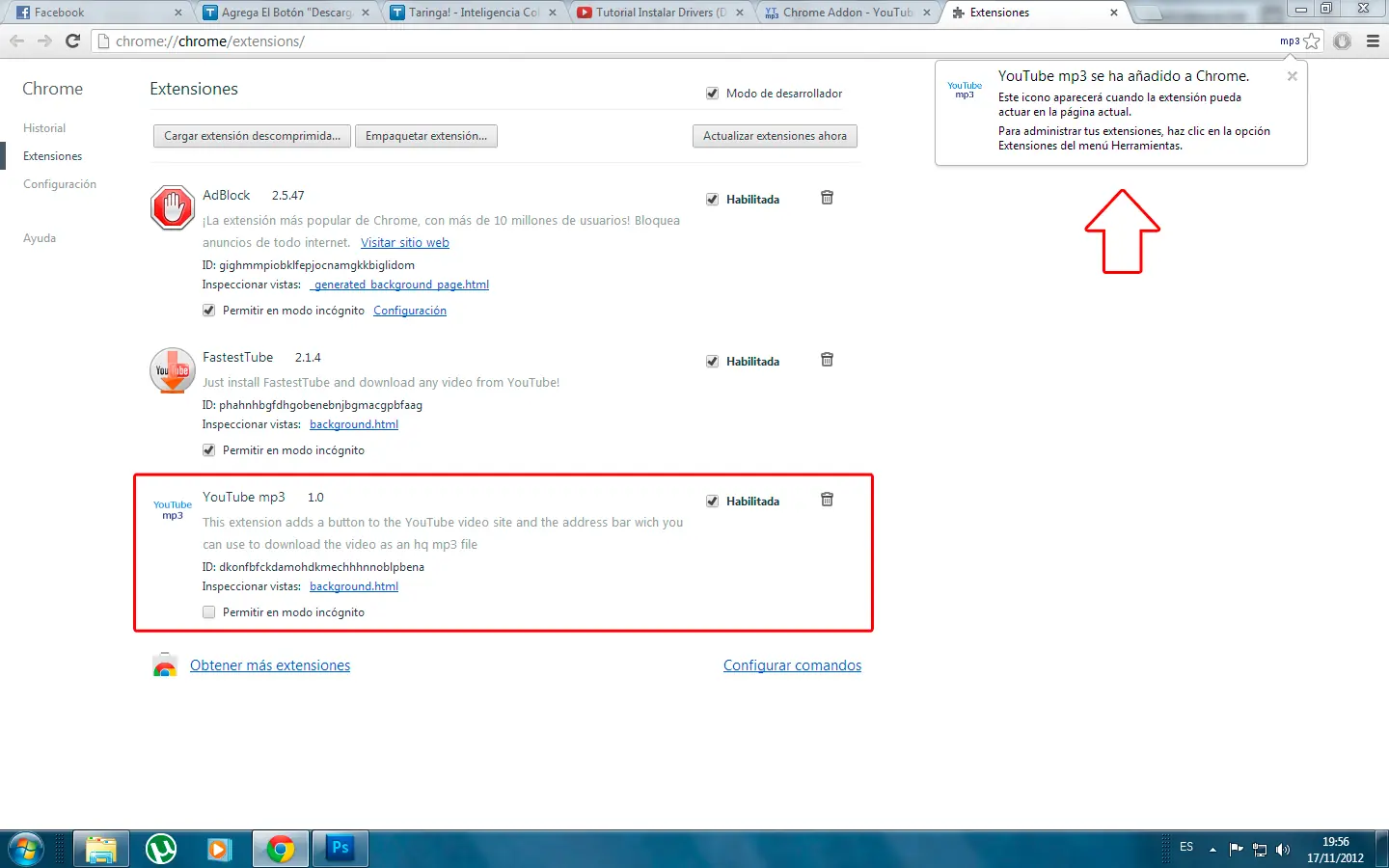Switch to Tutorial Instalar Drivers tab
This screenshot has height=868, width=1389.
(660, 13)
